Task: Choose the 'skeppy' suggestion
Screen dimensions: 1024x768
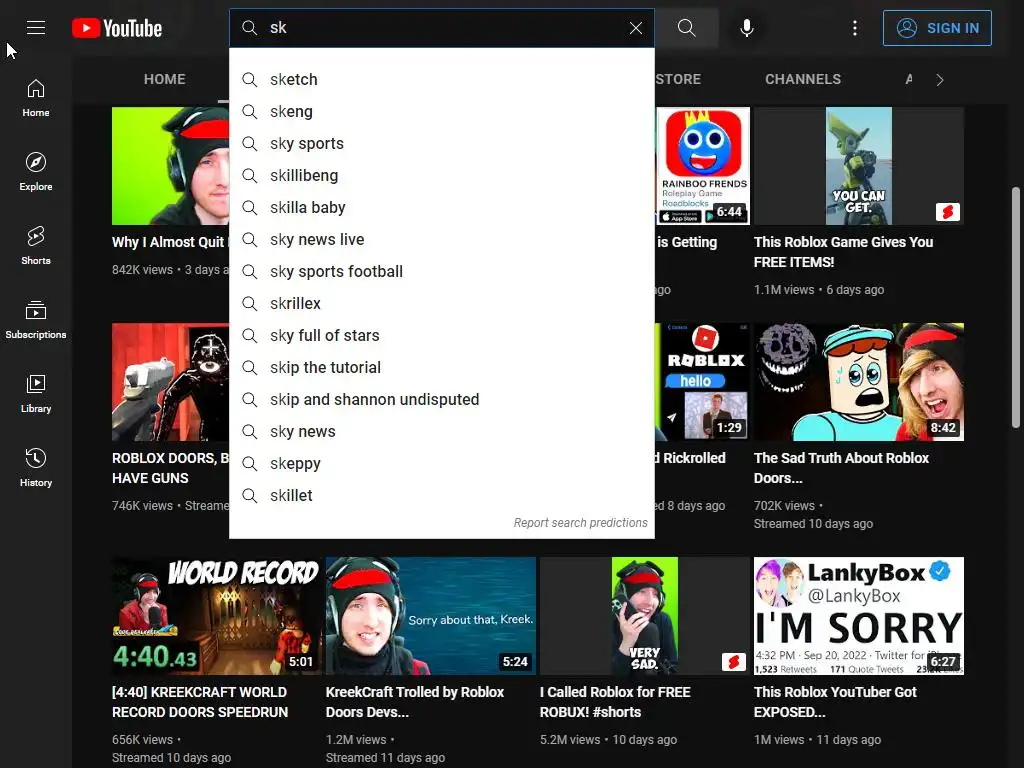Action: (442, 464)
